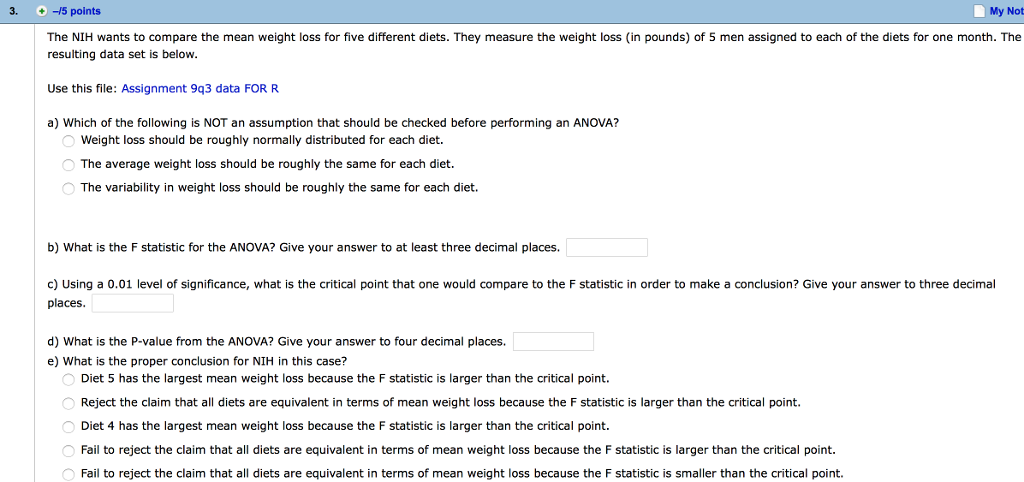This screenshot has height=482, width=1024.
Task: Choose 'Reject the claim that all diets are equivalent'
Action: (x=69, y=403)
